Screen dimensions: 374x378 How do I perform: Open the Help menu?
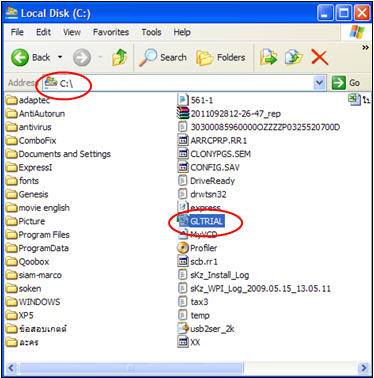tap(182, 32)
